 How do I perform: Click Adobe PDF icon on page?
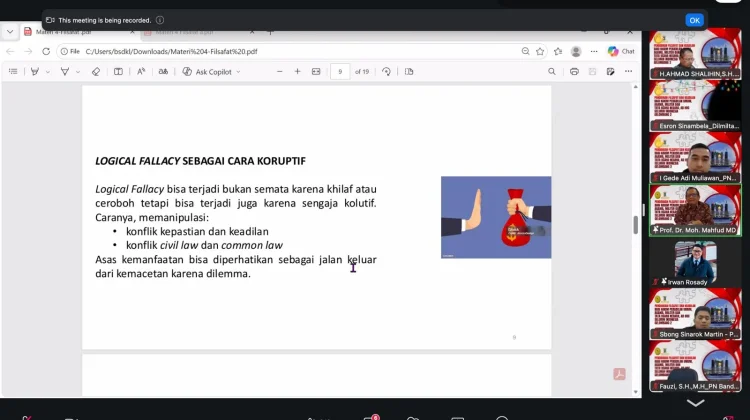tap(619, 374)
